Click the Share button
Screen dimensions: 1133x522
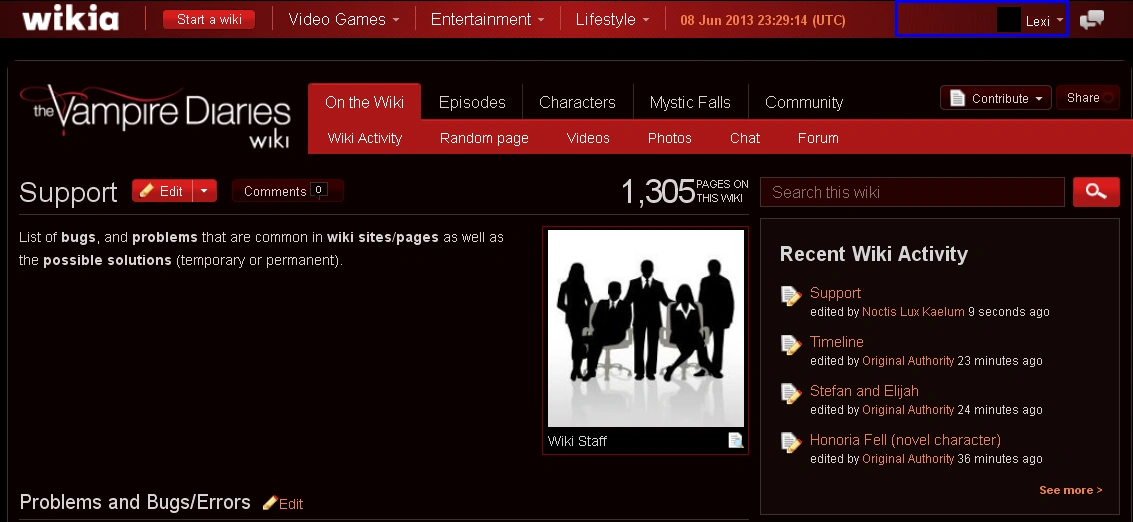tap(1087, 98)
